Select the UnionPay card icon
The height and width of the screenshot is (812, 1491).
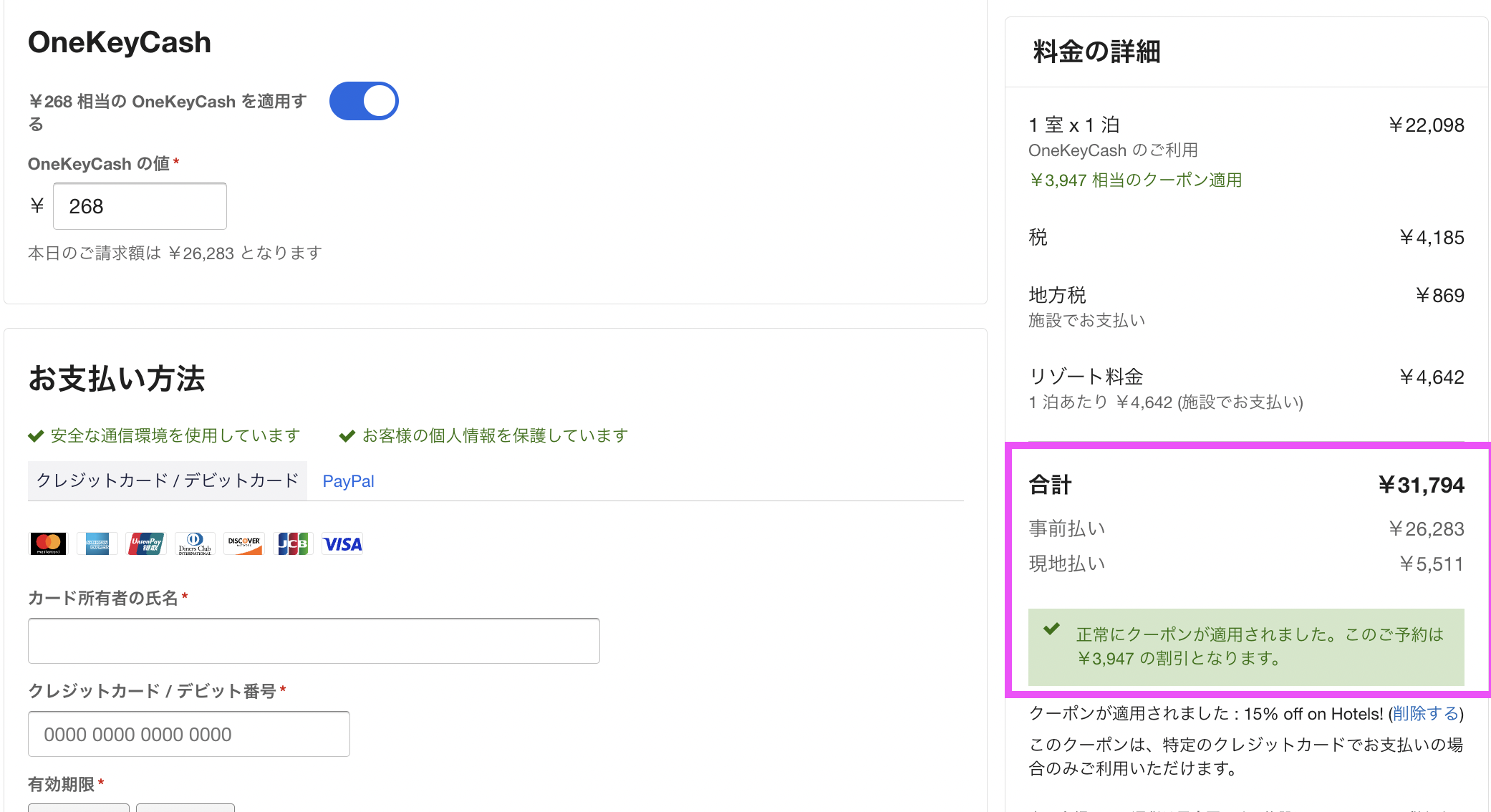(146, 543)
